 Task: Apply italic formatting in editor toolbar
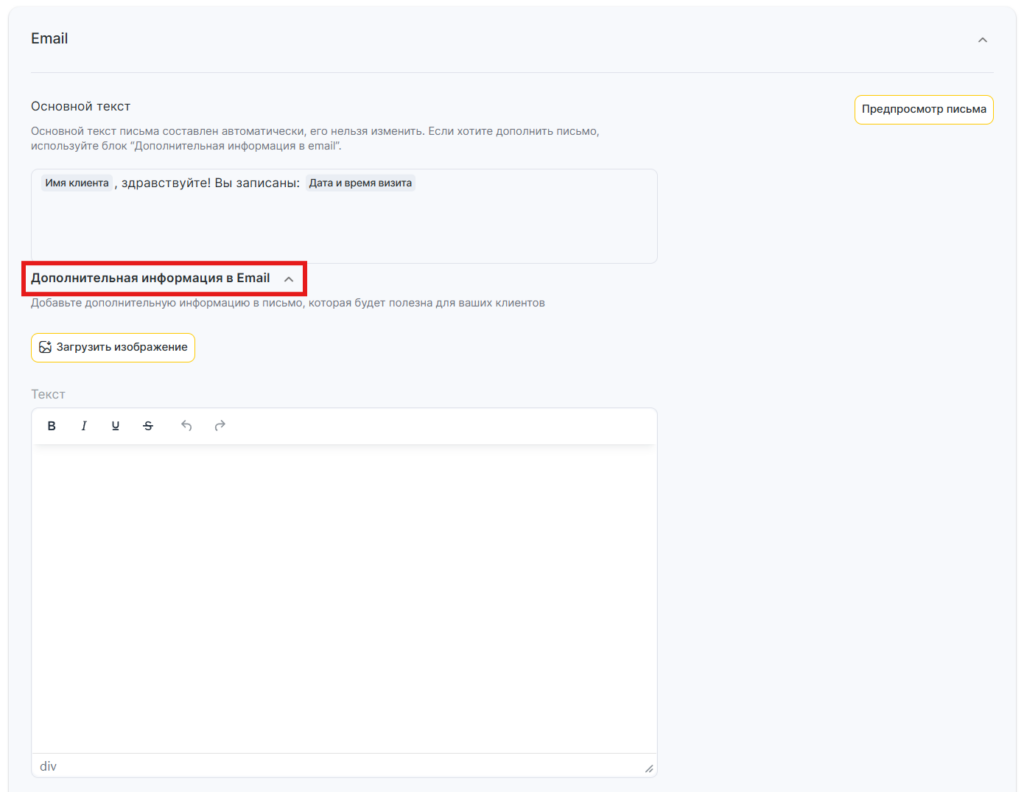[x=84, y=426]
